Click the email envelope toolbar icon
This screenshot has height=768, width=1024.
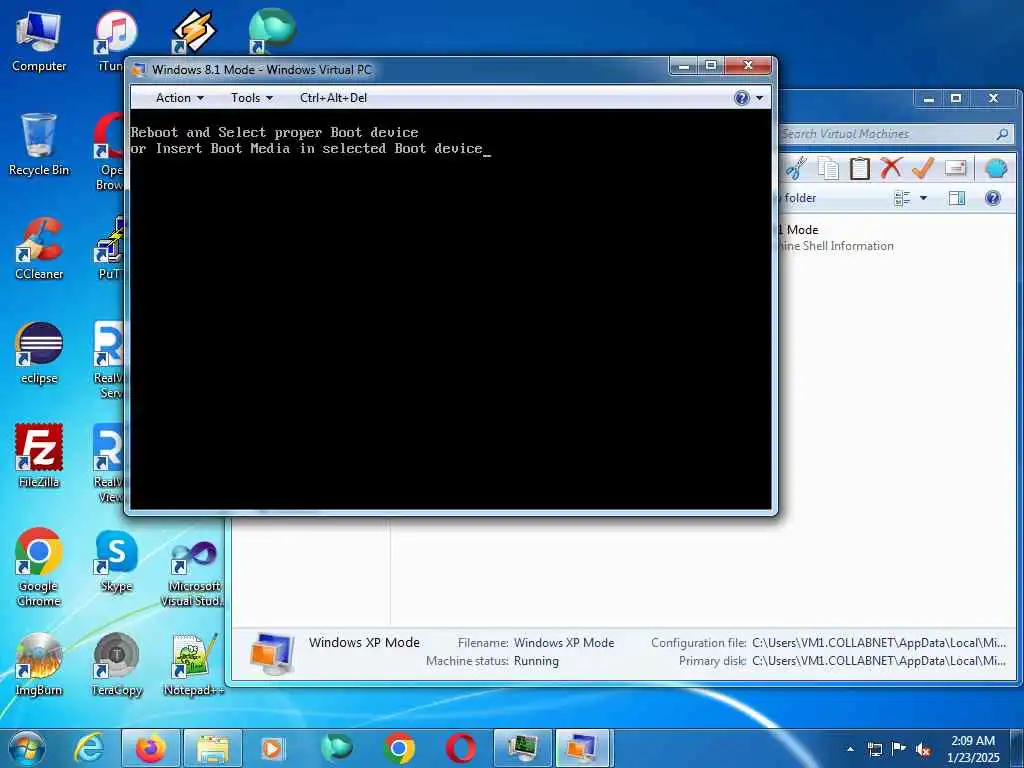pyautogui.click(x=955, y=168)
